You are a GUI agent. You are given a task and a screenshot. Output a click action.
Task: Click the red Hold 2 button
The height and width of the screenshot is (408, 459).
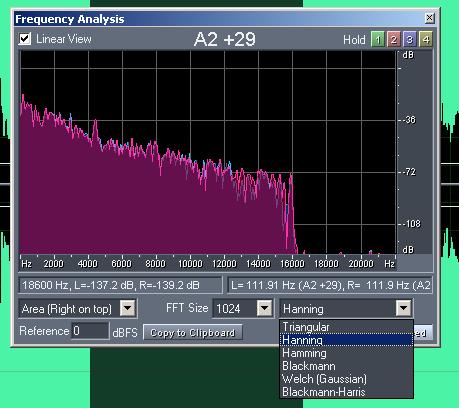(394, 40)
